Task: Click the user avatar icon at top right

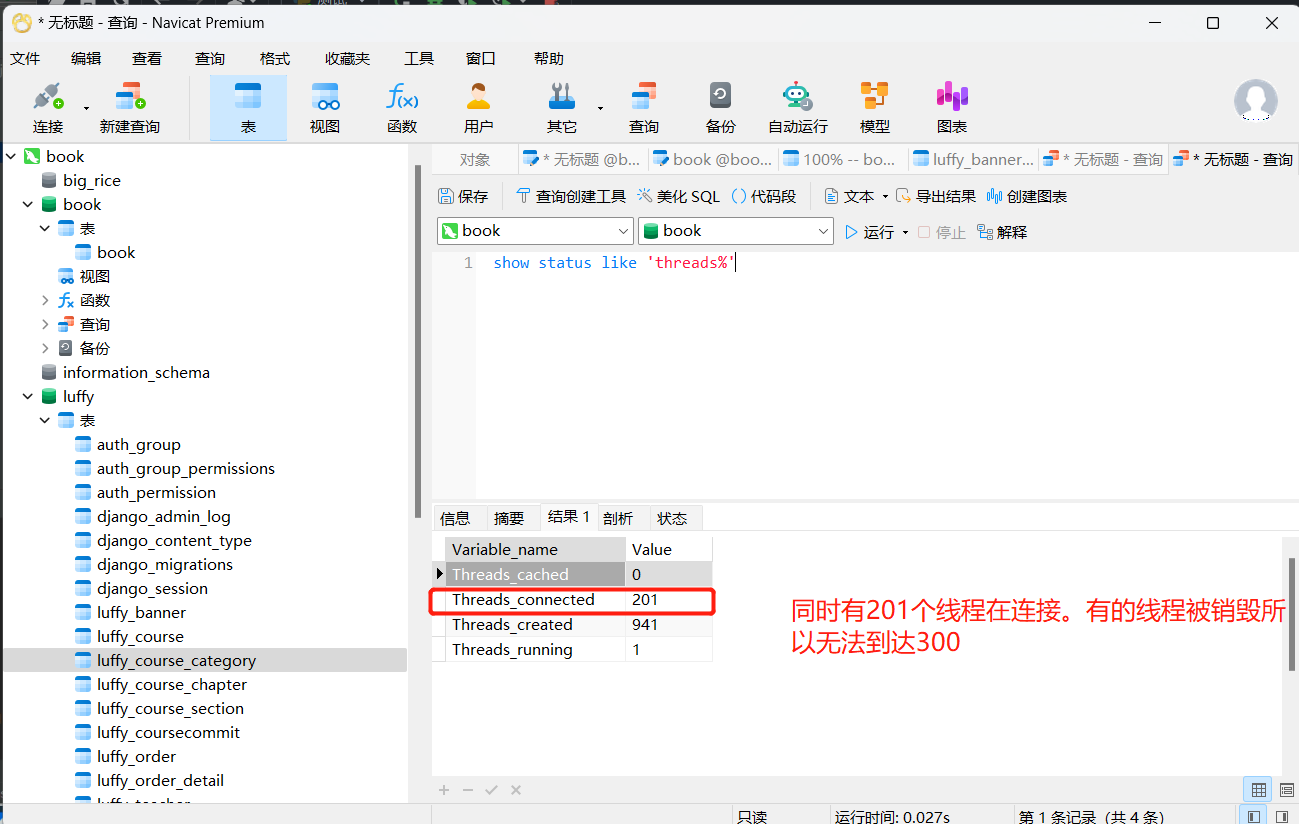Action: (1255, 101)
